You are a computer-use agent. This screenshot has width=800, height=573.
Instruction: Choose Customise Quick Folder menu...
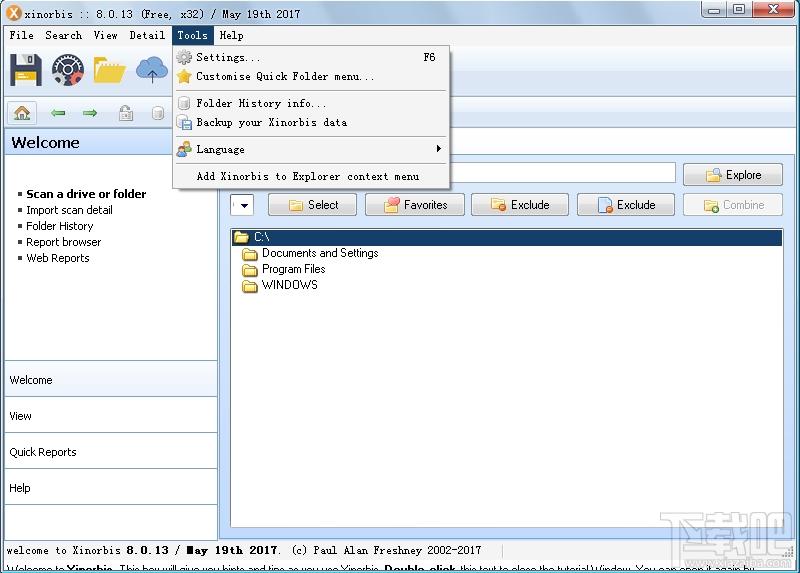pos(311,77)
